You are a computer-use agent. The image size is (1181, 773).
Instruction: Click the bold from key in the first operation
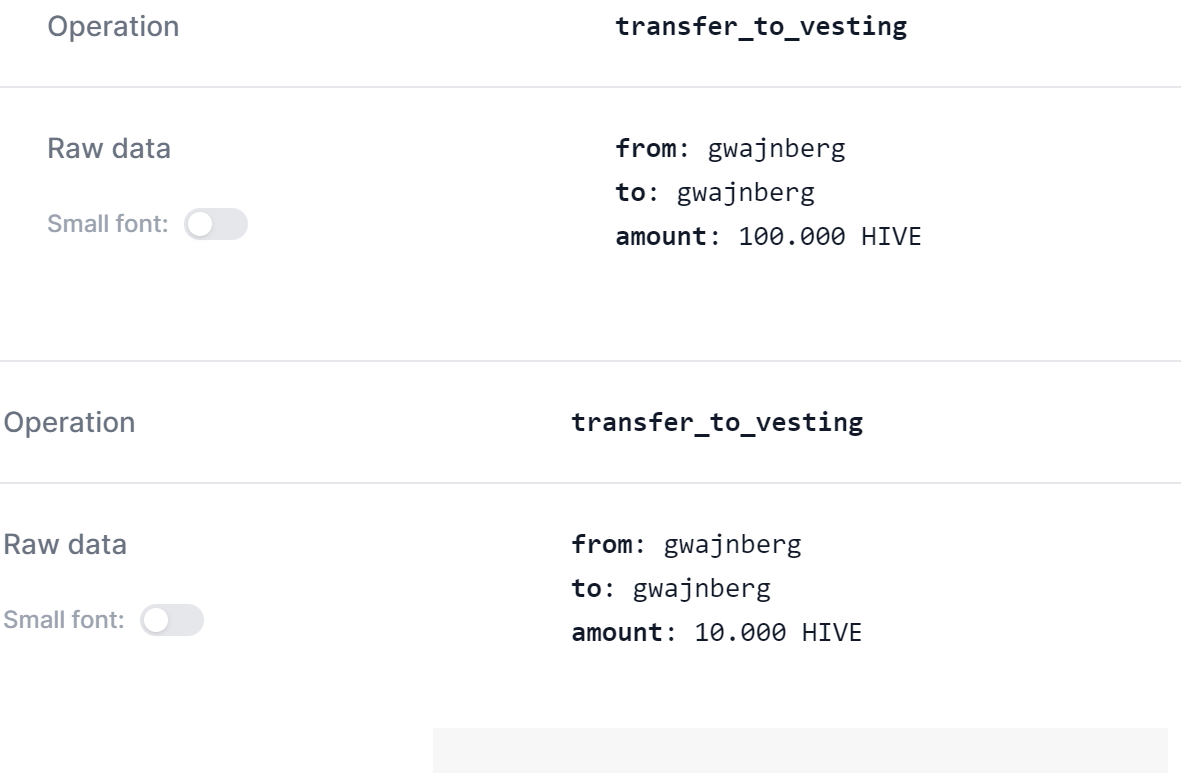[645, 148]
